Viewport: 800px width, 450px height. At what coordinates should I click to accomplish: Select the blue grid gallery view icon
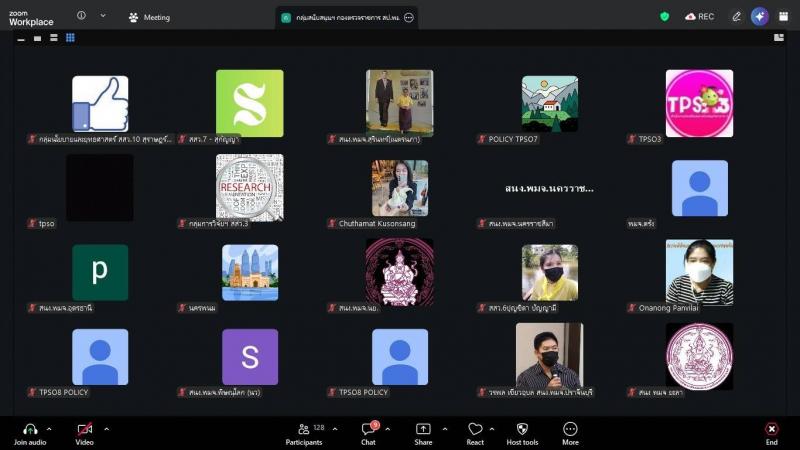click(70, 38)
